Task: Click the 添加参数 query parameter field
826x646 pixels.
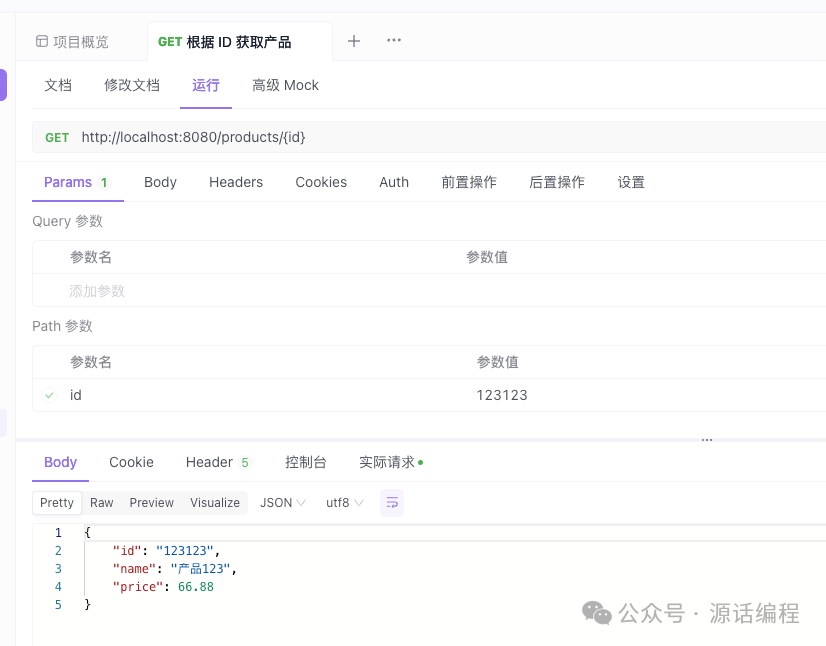Action: coord(97,291)
